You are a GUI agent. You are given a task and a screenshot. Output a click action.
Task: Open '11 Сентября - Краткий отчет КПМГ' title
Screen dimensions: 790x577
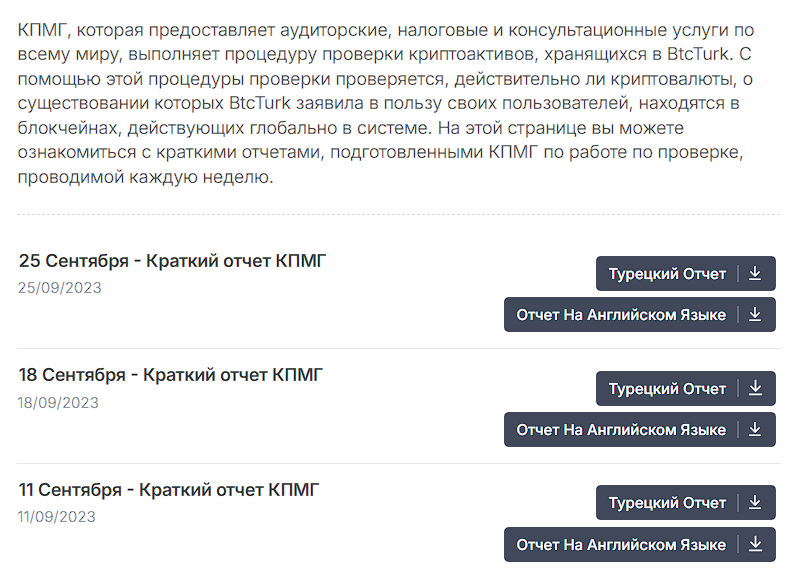169,491
